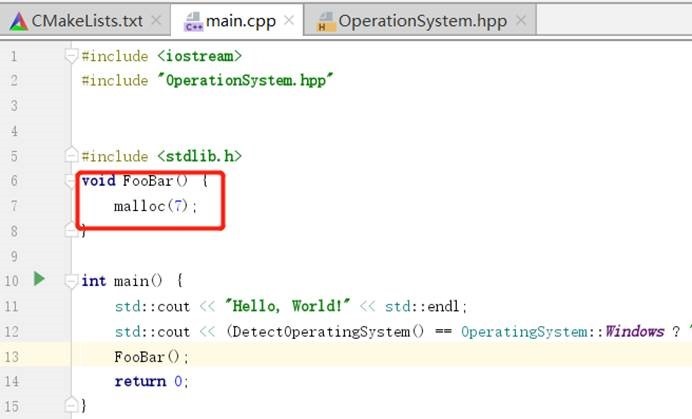Click the main function name

click(131, 281)
